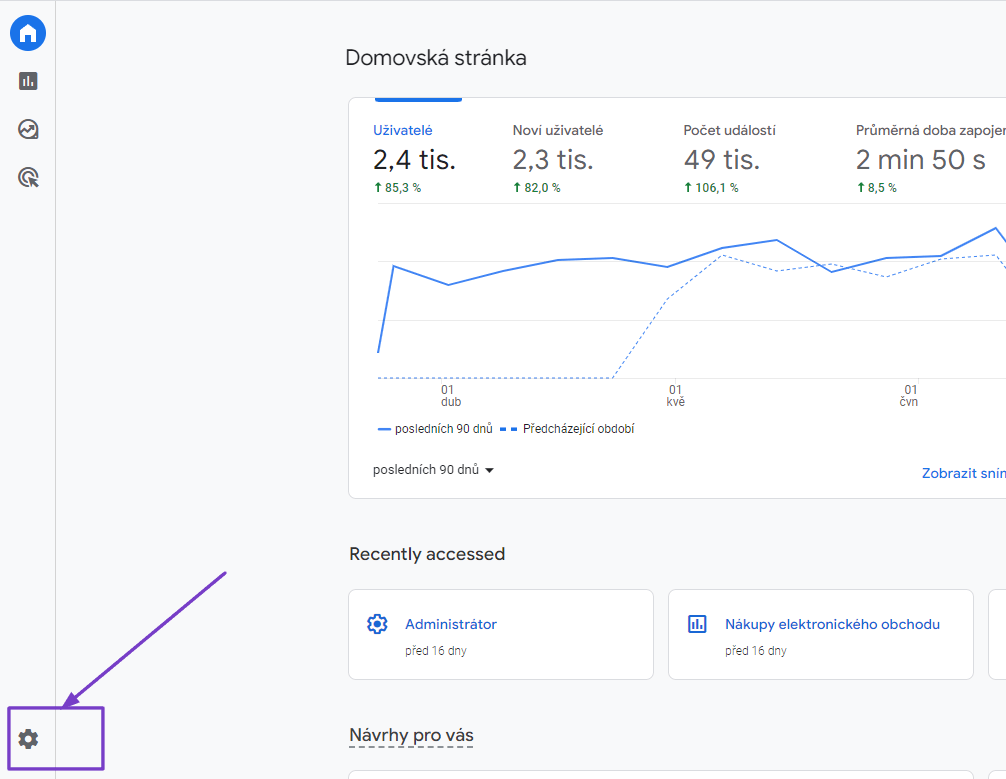This screenshot has width=1006, height=779.
Task: Click the Recently accessed heading
Action: [x=427, y=554]
